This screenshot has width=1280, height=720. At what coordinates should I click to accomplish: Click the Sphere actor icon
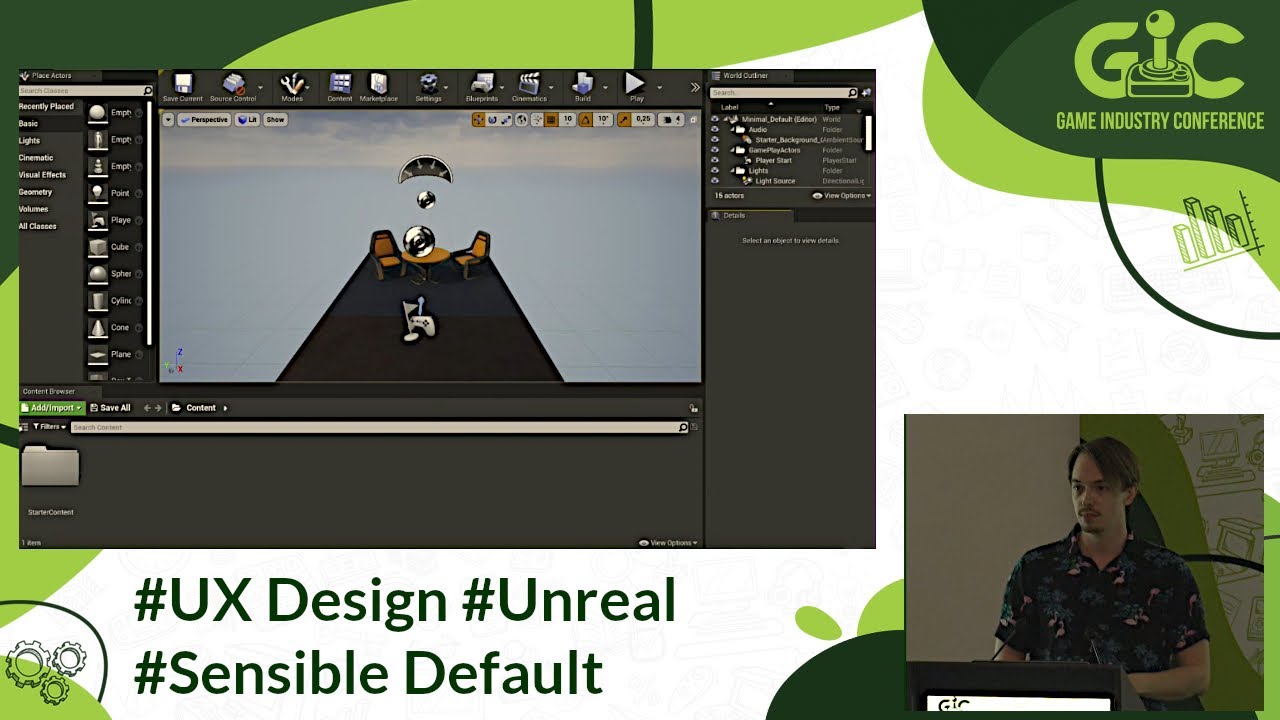(97, 274)
